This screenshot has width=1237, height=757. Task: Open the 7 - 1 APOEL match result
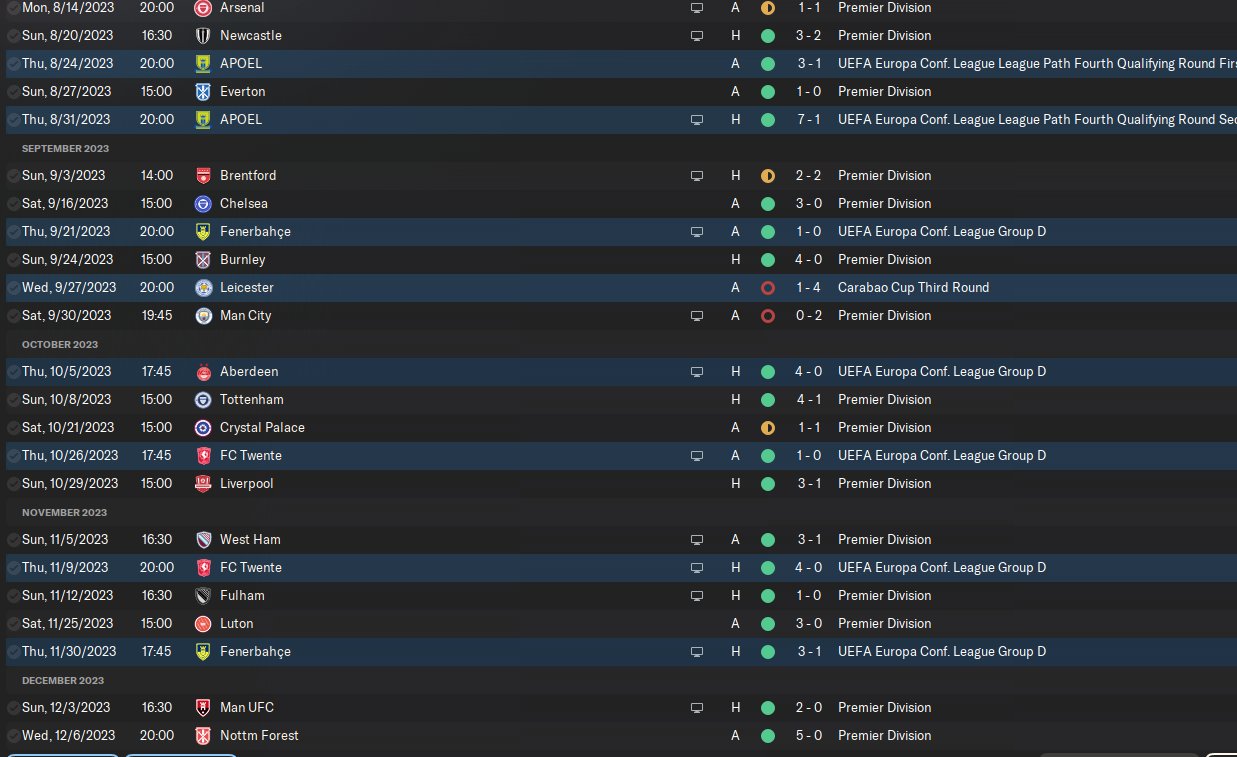pyautogui.click(x=810, y=119)
